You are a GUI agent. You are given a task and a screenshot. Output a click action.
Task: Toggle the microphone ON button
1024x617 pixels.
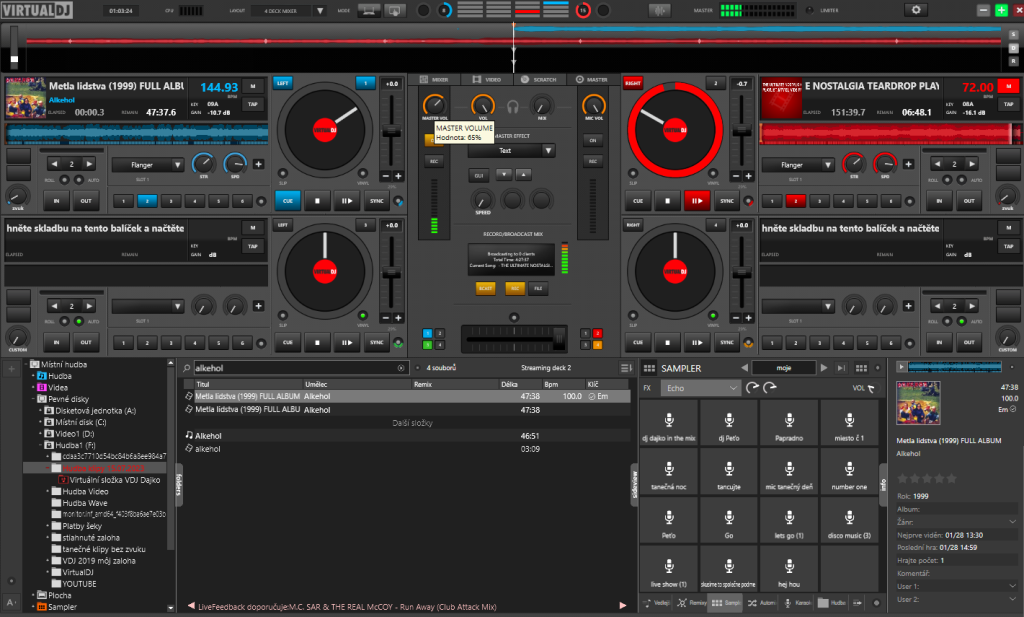coord(593,140)
